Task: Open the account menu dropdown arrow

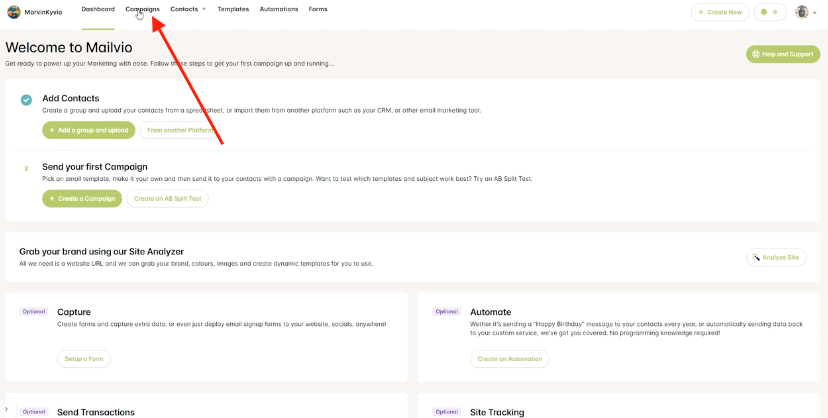Action: click(815, 13)
